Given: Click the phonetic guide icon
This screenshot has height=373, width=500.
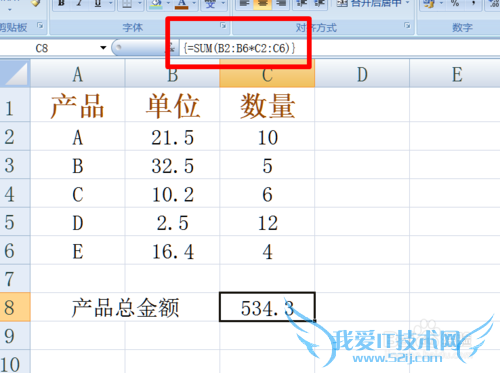Looking at the screenshot, I should coord(210,4).
